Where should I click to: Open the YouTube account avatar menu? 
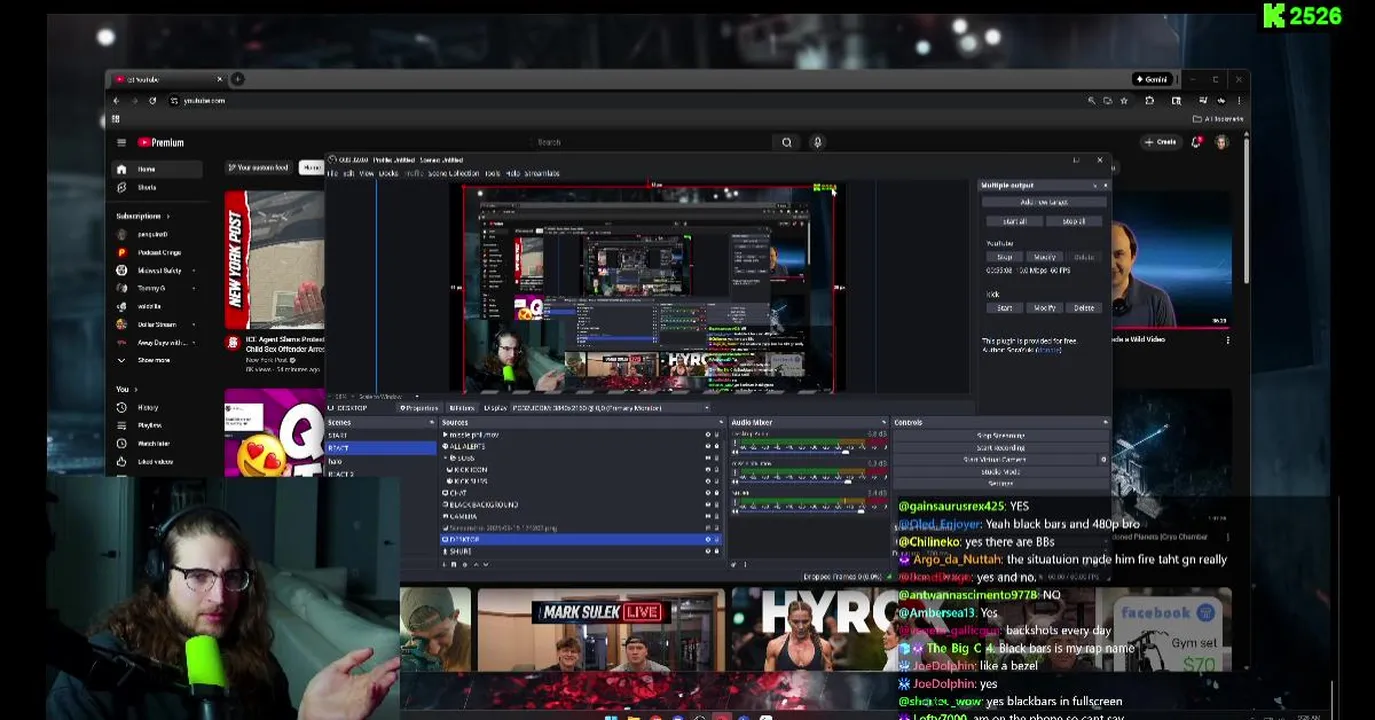[x=1221, y=142]
